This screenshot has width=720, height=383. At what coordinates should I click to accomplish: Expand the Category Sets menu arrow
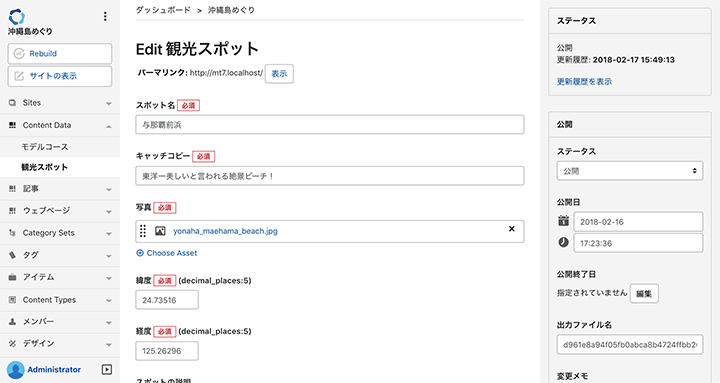click(x=109, y=234)
